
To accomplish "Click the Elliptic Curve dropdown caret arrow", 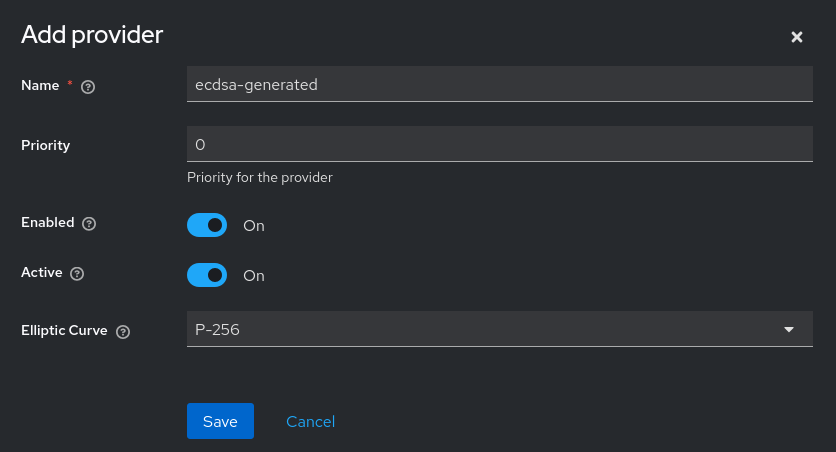I will click(789, 329).
